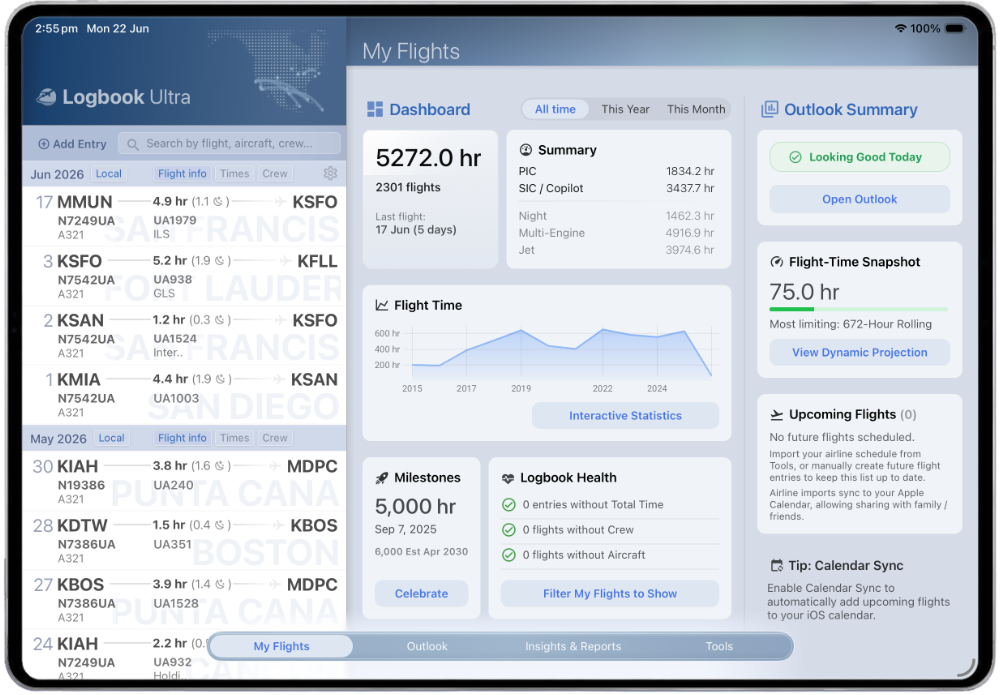
Task: Click the plus icon beside Add Entry
Action: 43,144
